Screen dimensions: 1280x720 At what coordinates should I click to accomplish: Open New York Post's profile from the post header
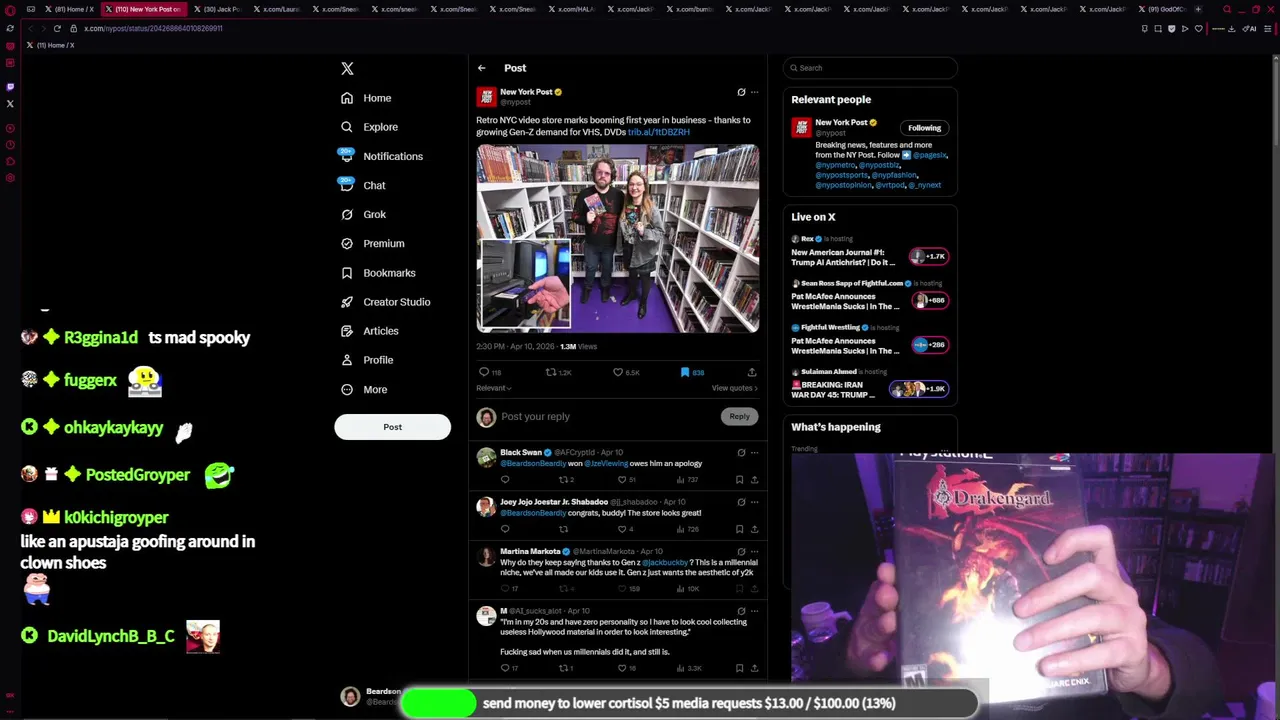(526, 92)
